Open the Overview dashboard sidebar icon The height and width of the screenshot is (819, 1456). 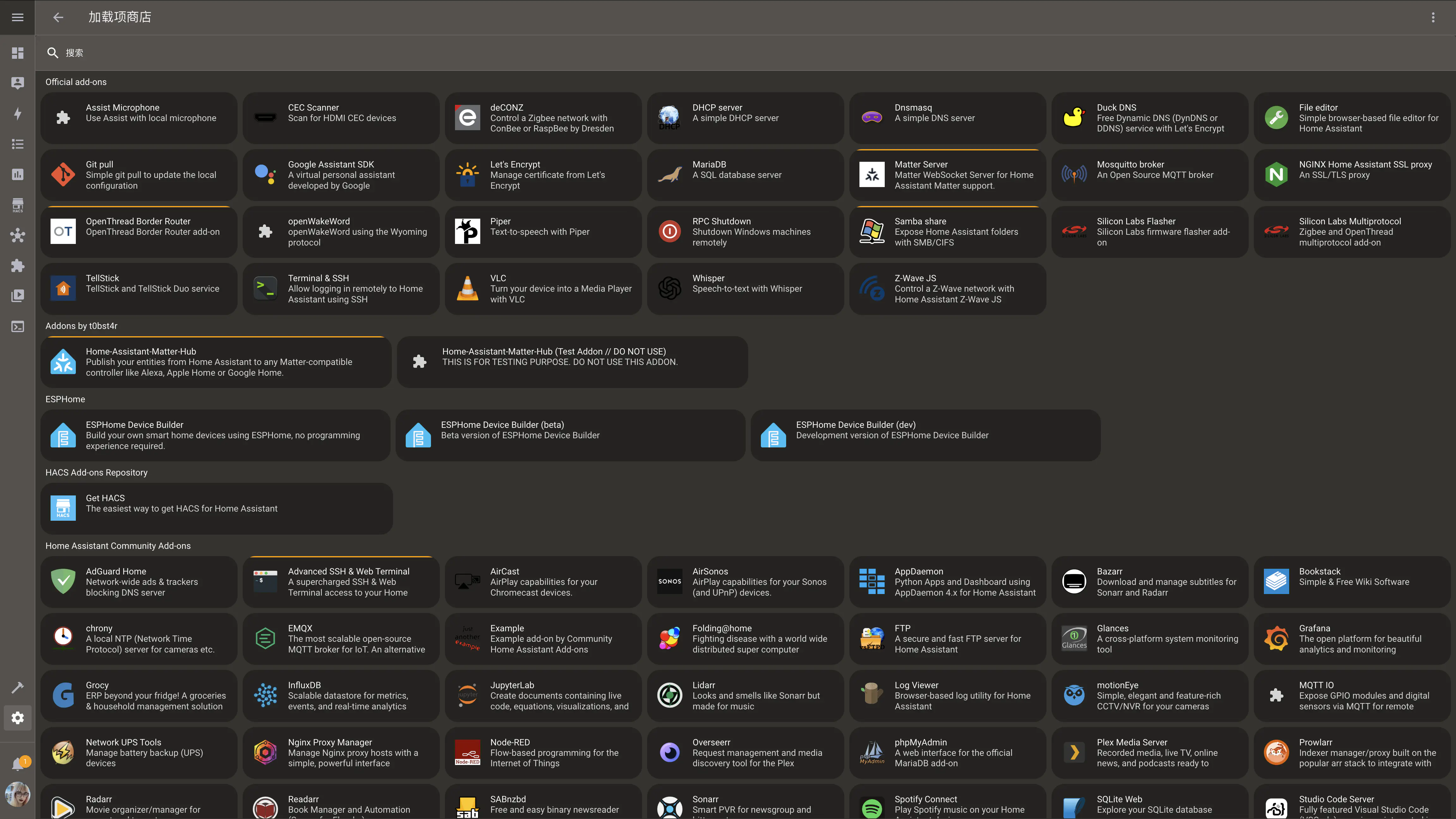tap(17, 52)
